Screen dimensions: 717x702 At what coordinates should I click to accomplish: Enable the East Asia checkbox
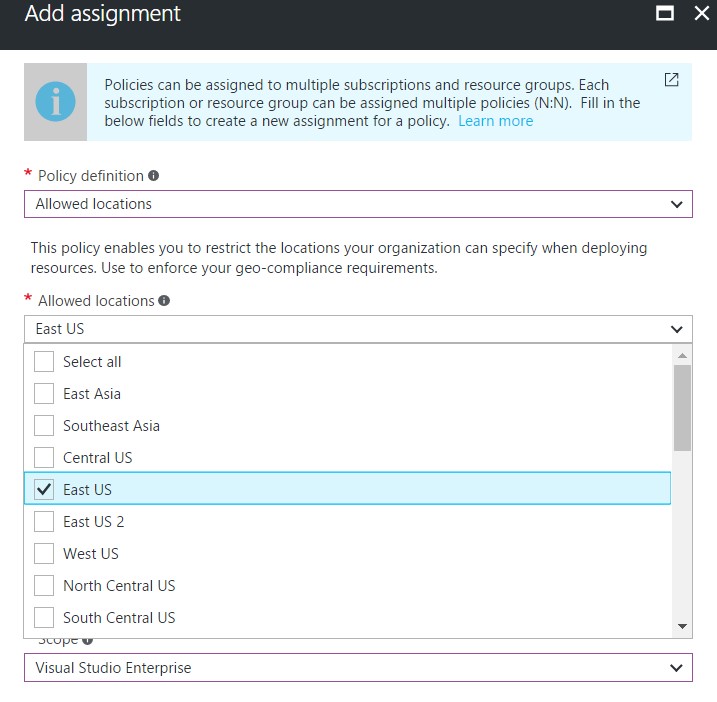coord(44,394)
